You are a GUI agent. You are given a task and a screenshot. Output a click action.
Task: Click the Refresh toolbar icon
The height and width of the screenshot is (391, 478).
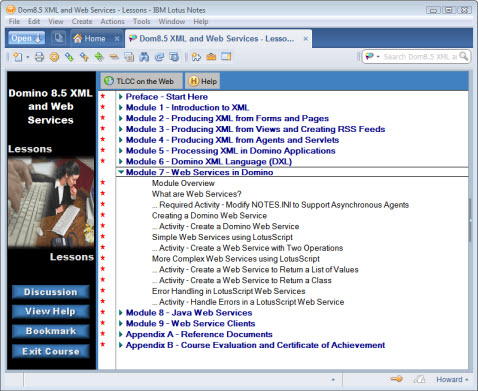pyautogui.click(x=159, y=57)
